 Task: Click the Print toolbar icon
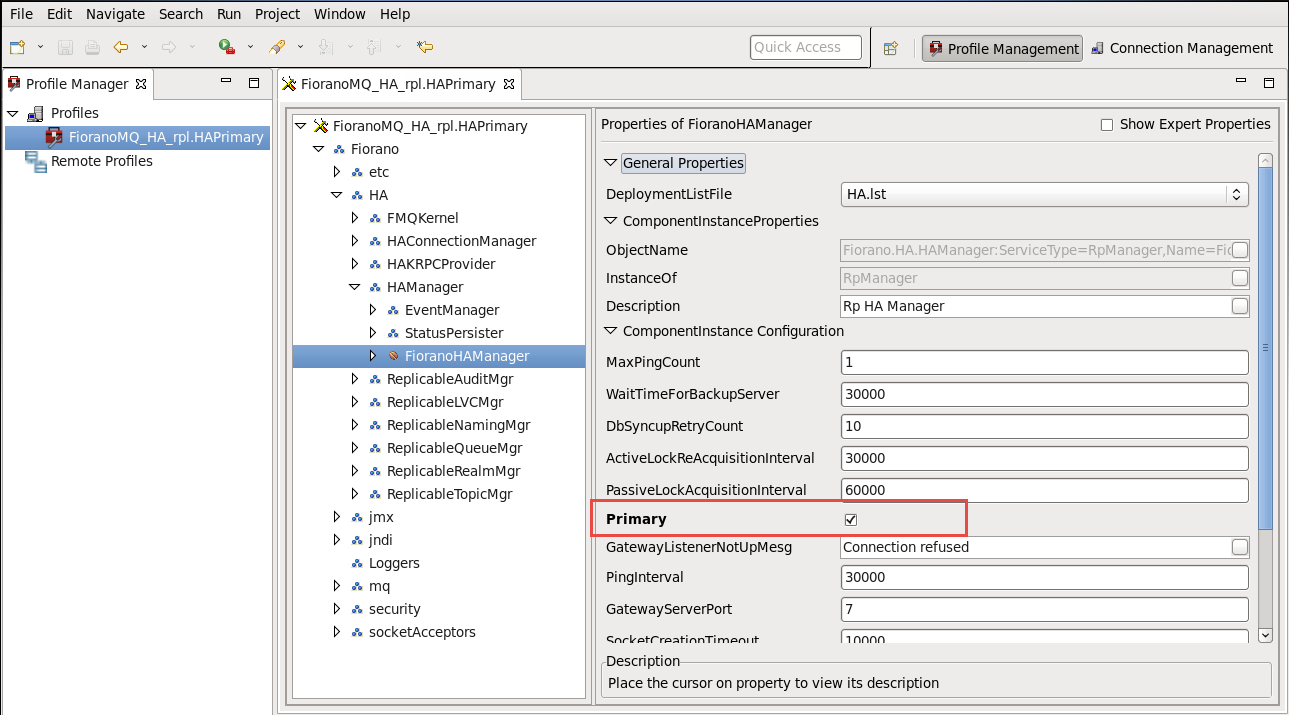click(x=92, y=47)
